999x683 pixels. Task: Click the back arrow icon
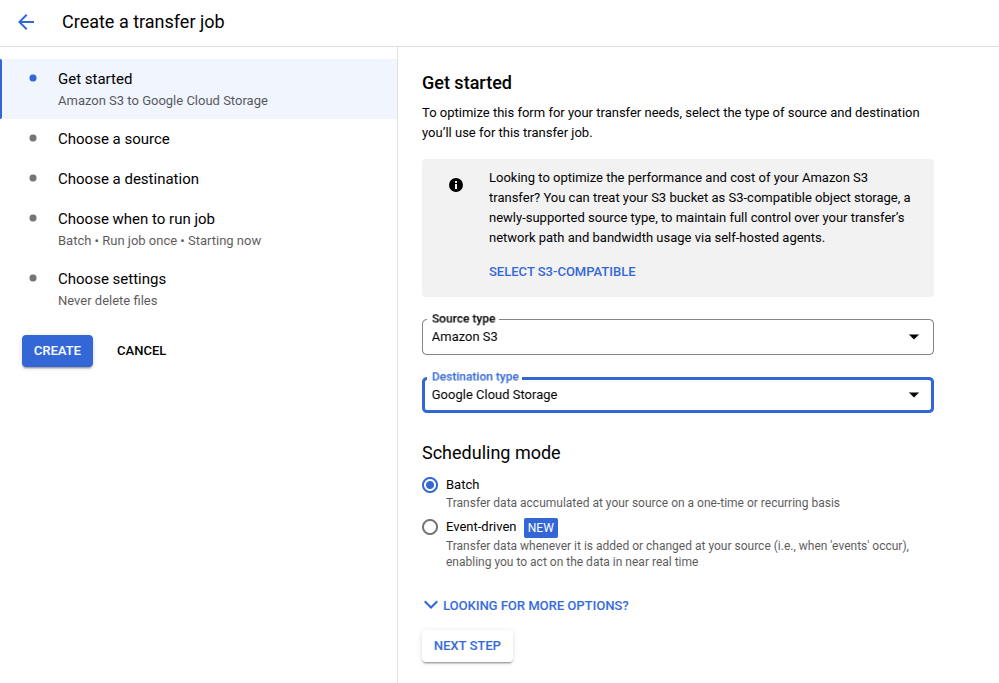coord(26,22)
